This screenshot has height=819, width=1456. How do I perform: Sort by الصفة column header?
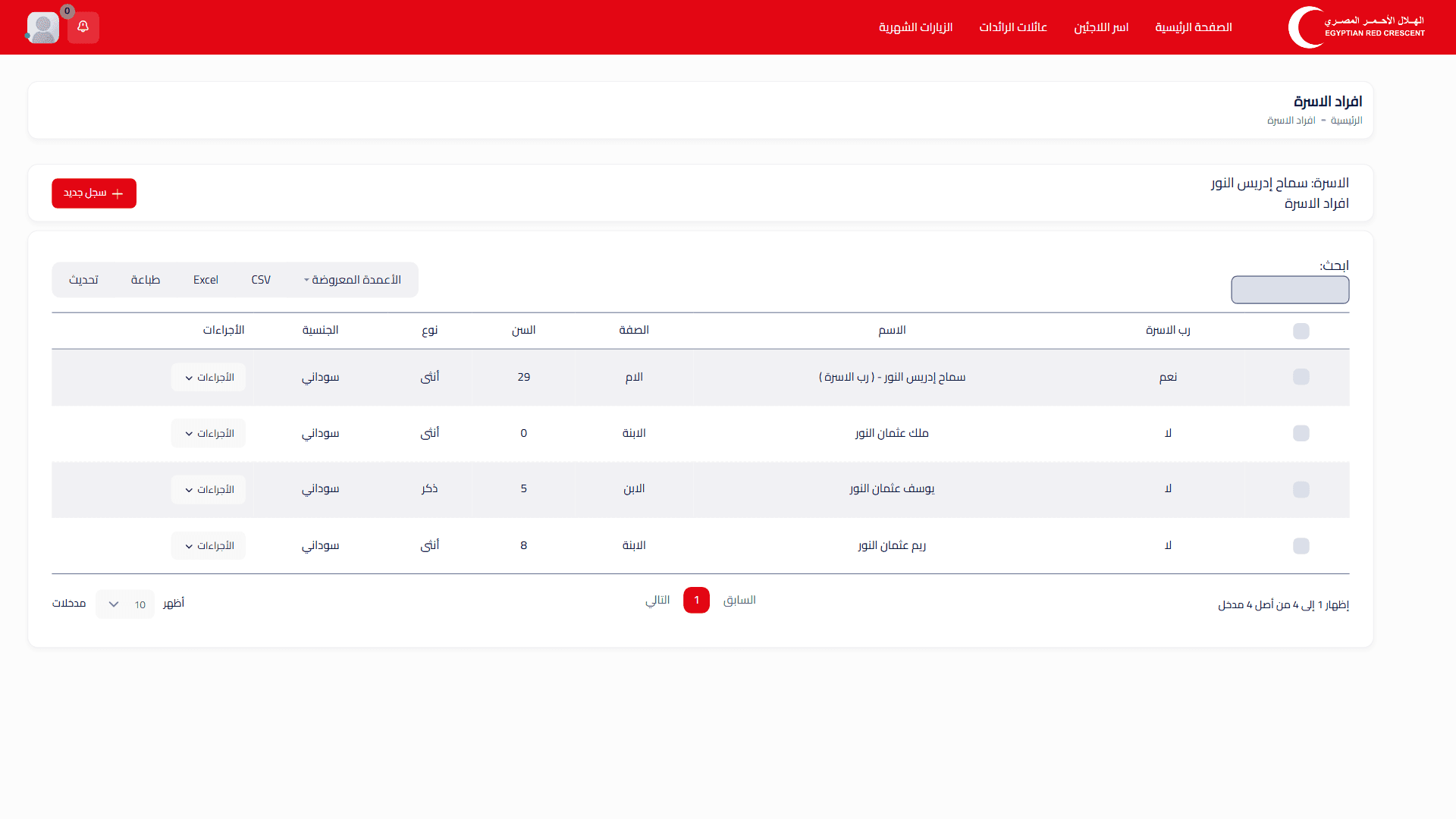pos(634,330)
